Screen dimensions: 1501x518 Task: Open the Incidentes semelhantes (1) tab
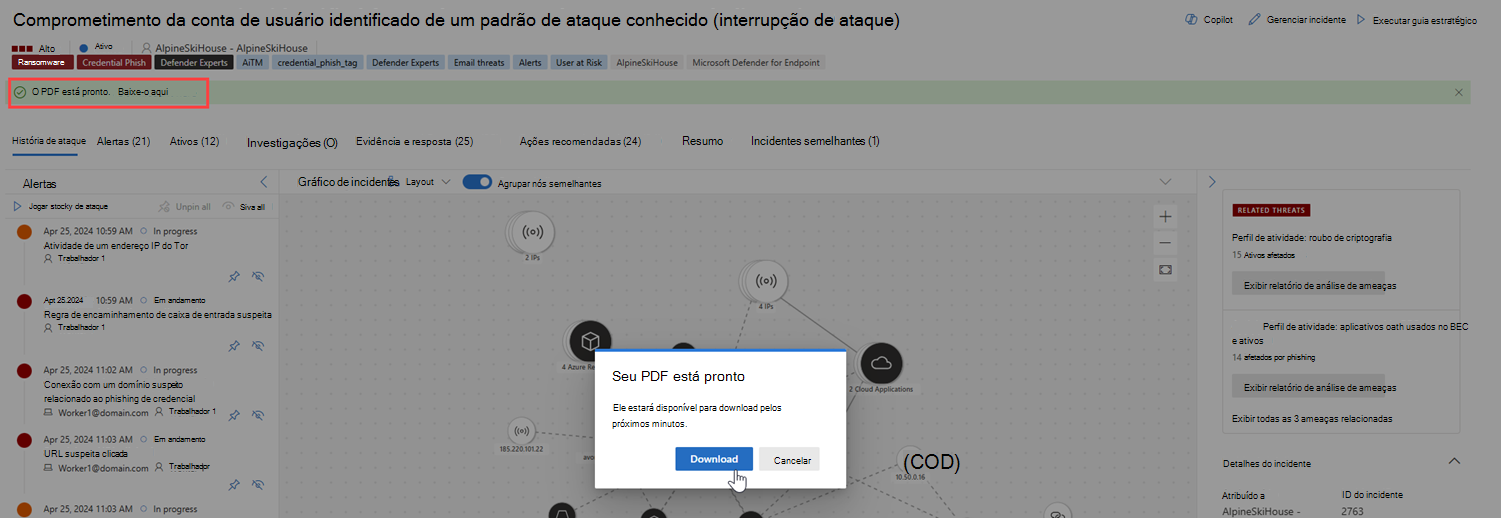pos(815,141)
